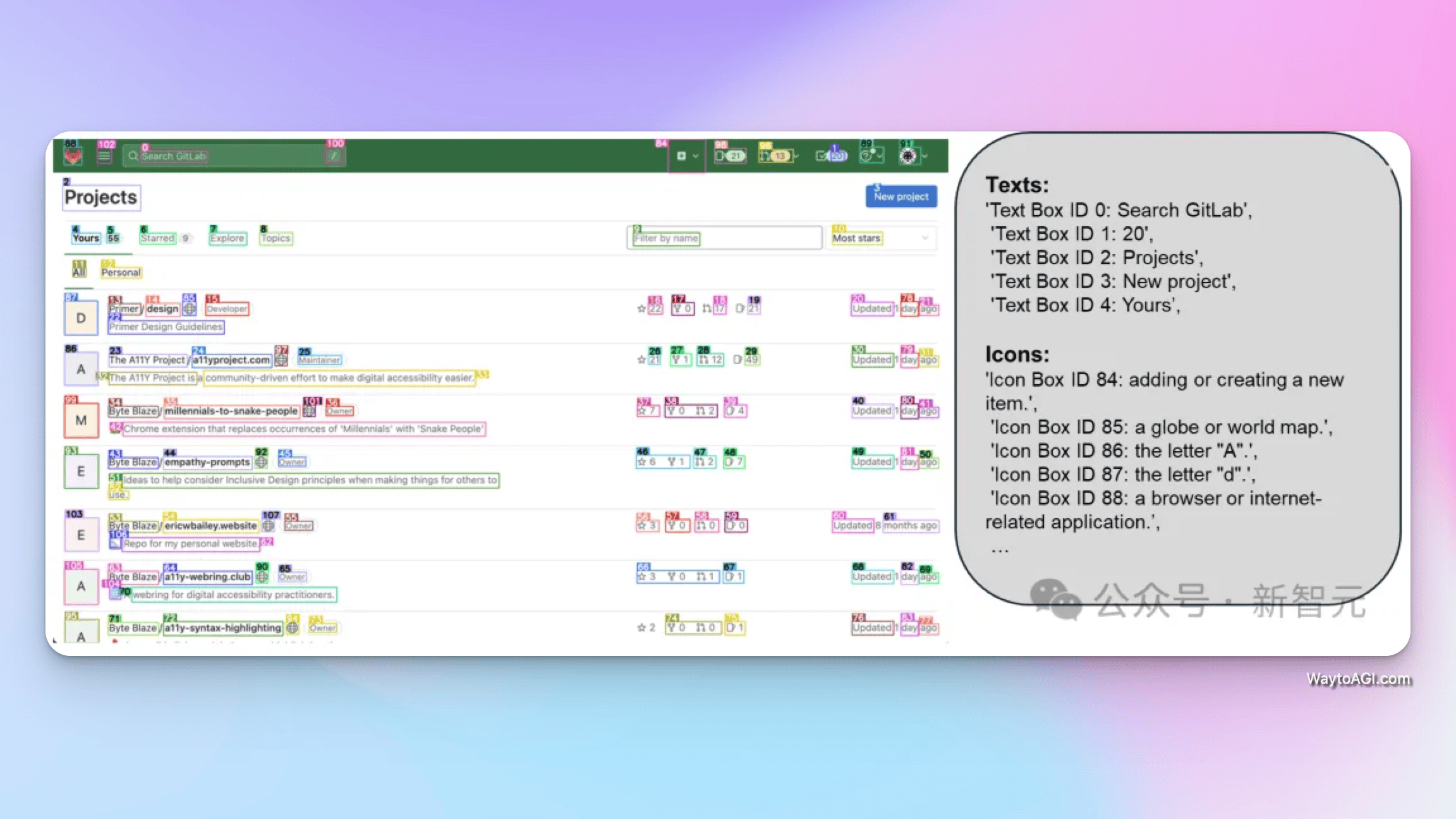Switch to the Starred tab
Screen dimensions: 1456x819
click(x=157, y=238)
